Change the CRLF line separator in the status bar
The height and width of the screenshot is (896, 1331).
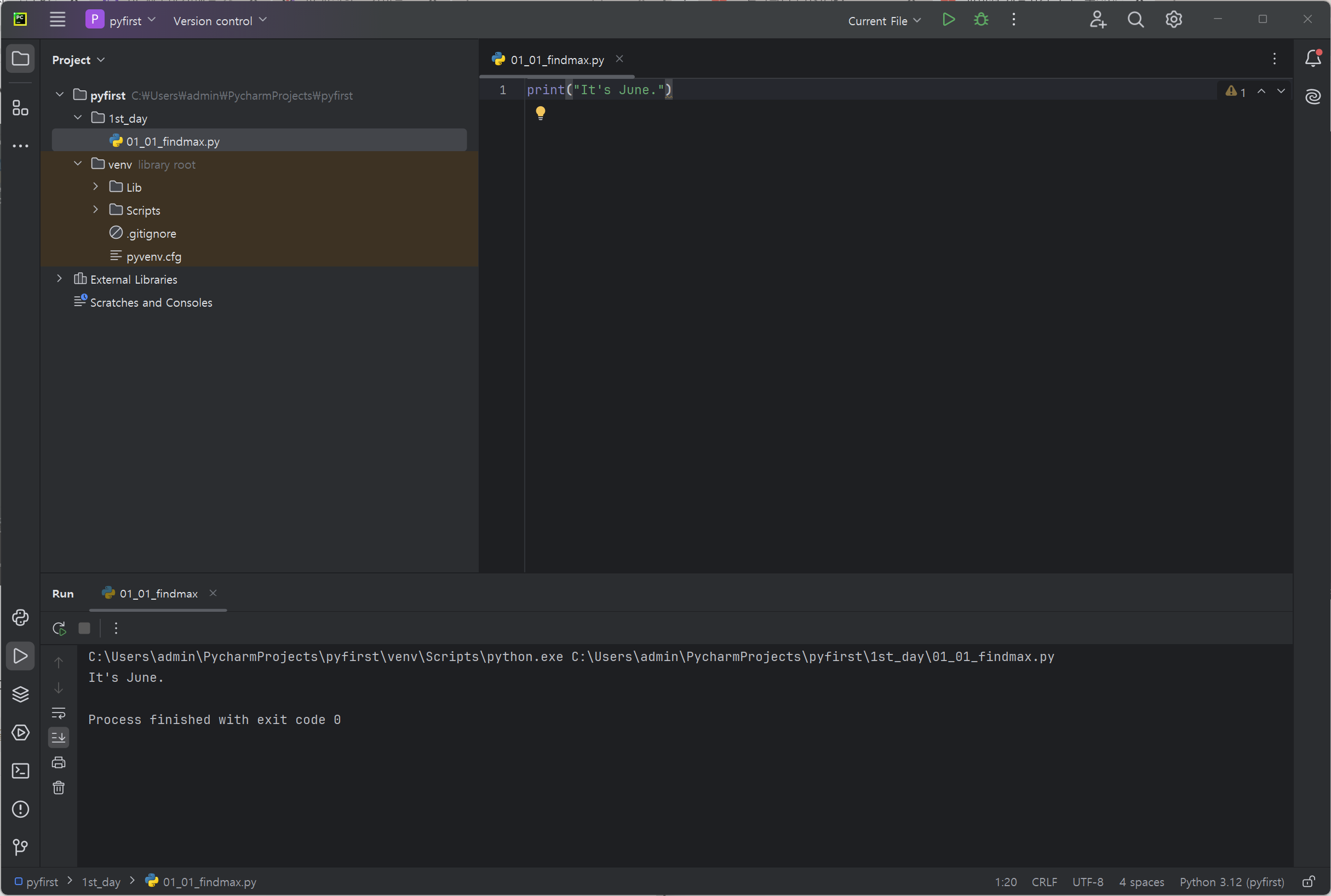pyautogui.click(x=1044, y=882)
